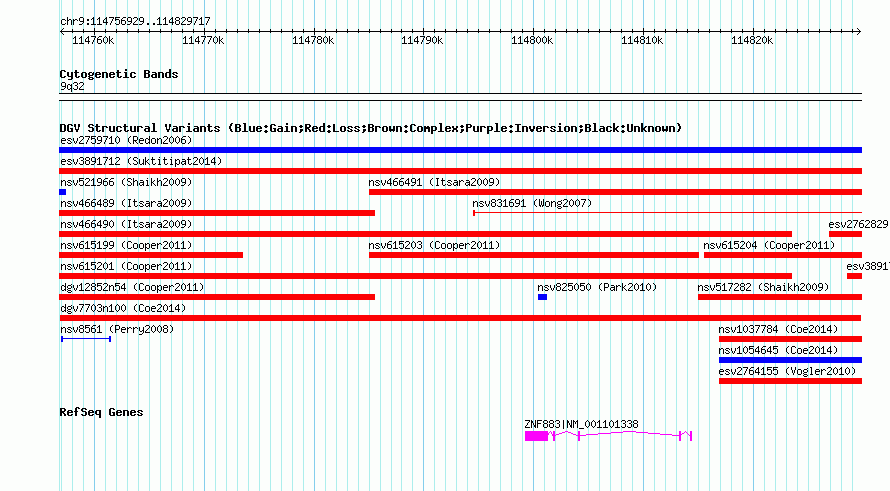Select the blue gain bar of esv2759710
The image size is (890, 491).
[460, 150]
